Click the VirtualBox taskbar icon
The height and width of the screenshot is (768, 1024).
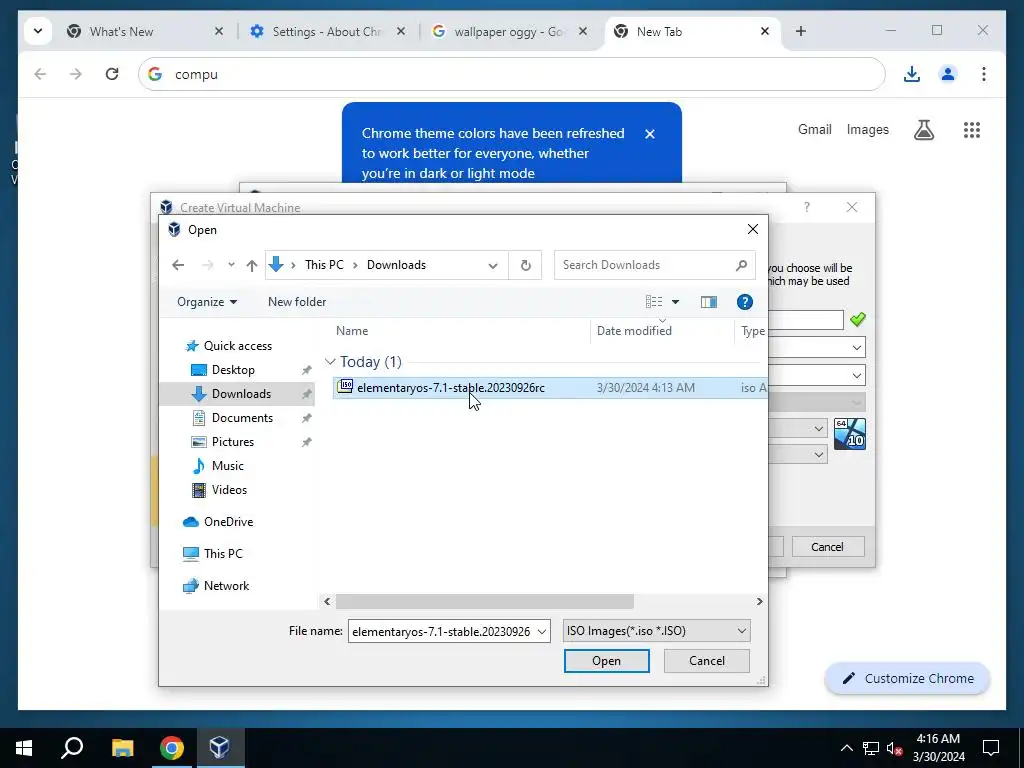click(219, 748)
